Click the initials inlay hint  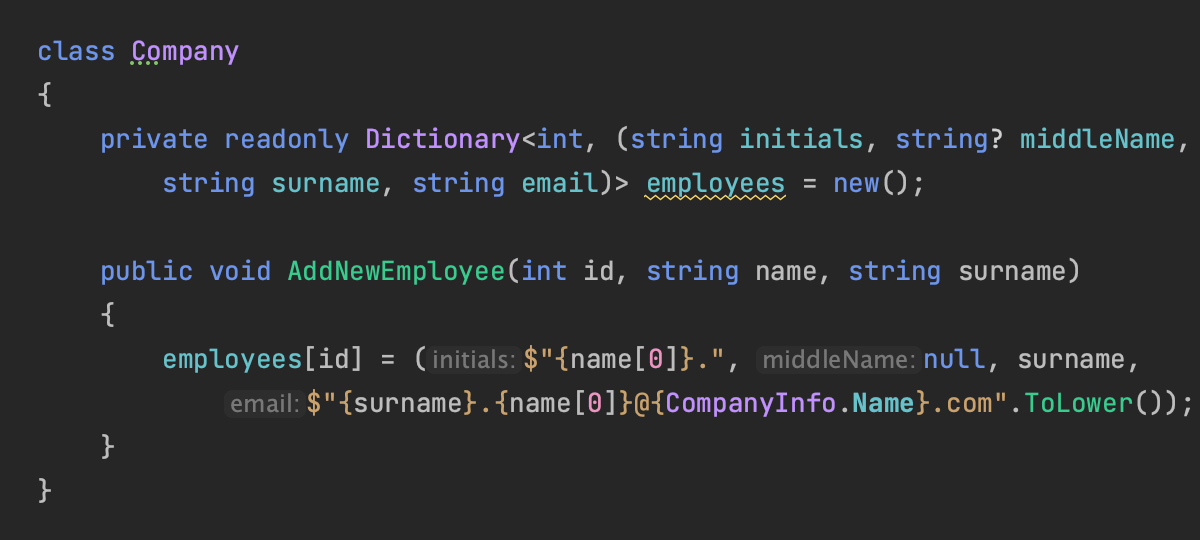(474, 360)
